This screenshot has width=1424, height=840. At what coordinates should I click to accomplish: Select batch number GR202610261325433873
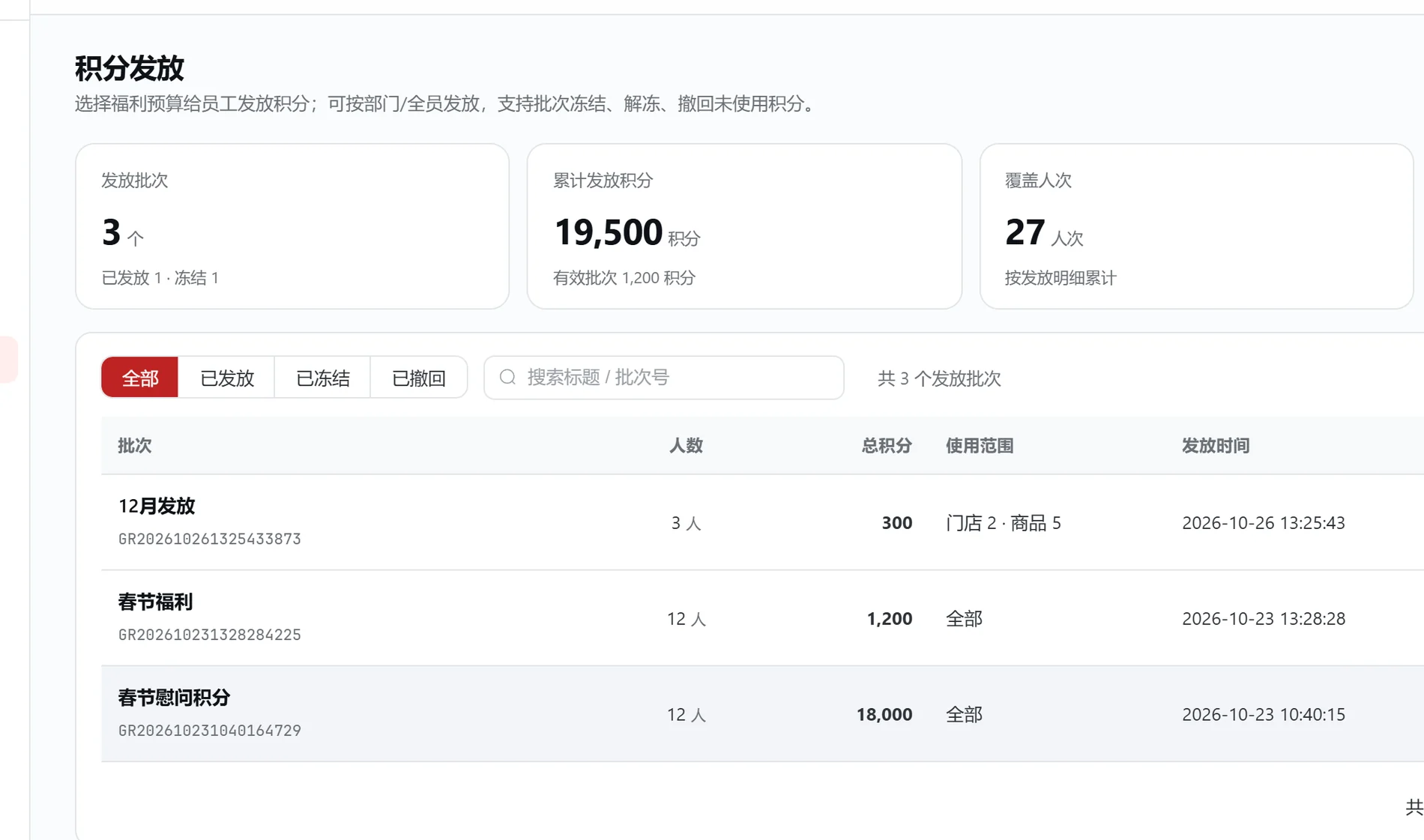(210, 539)
